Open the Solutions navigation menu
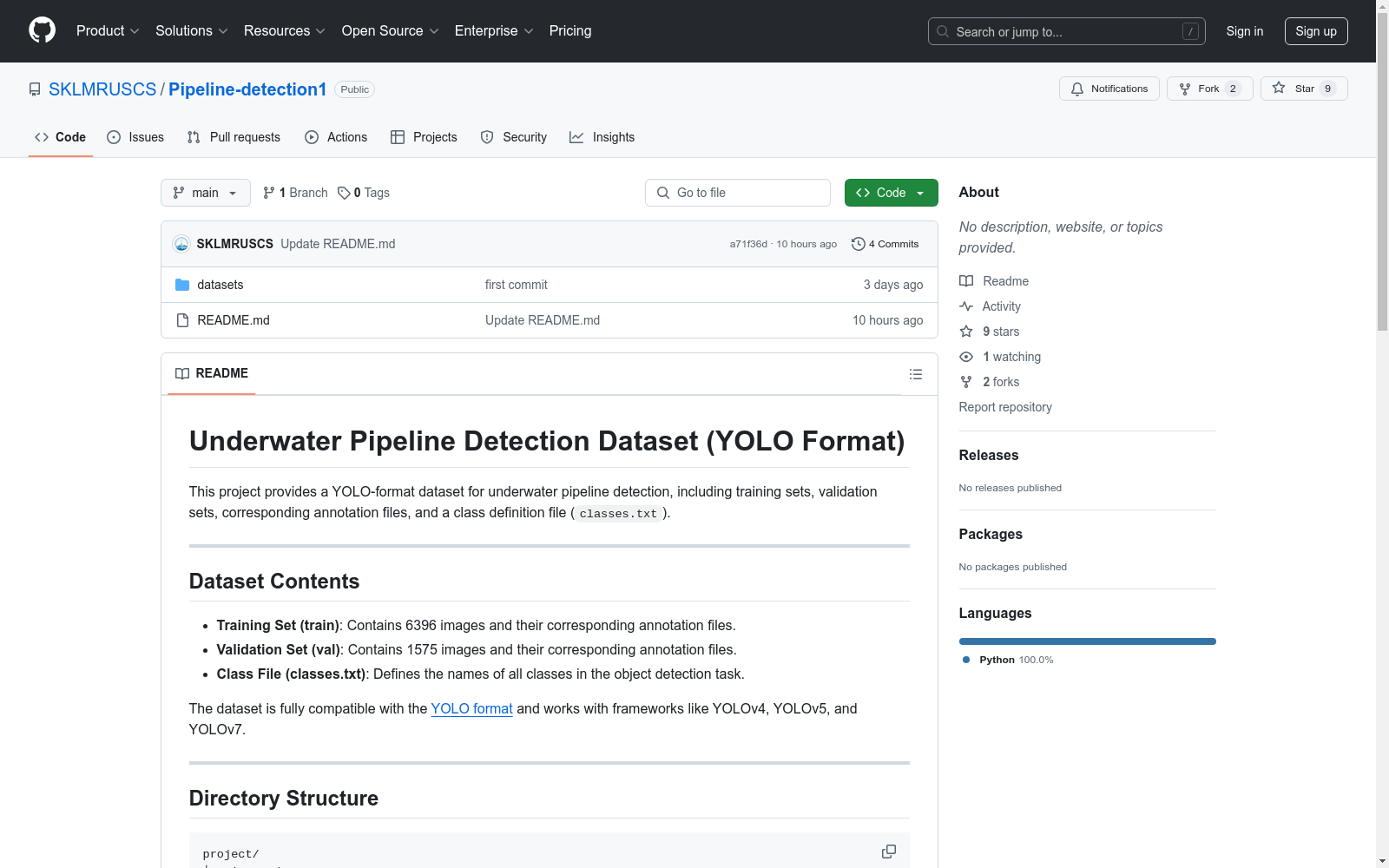 click(x=191, y=31)
